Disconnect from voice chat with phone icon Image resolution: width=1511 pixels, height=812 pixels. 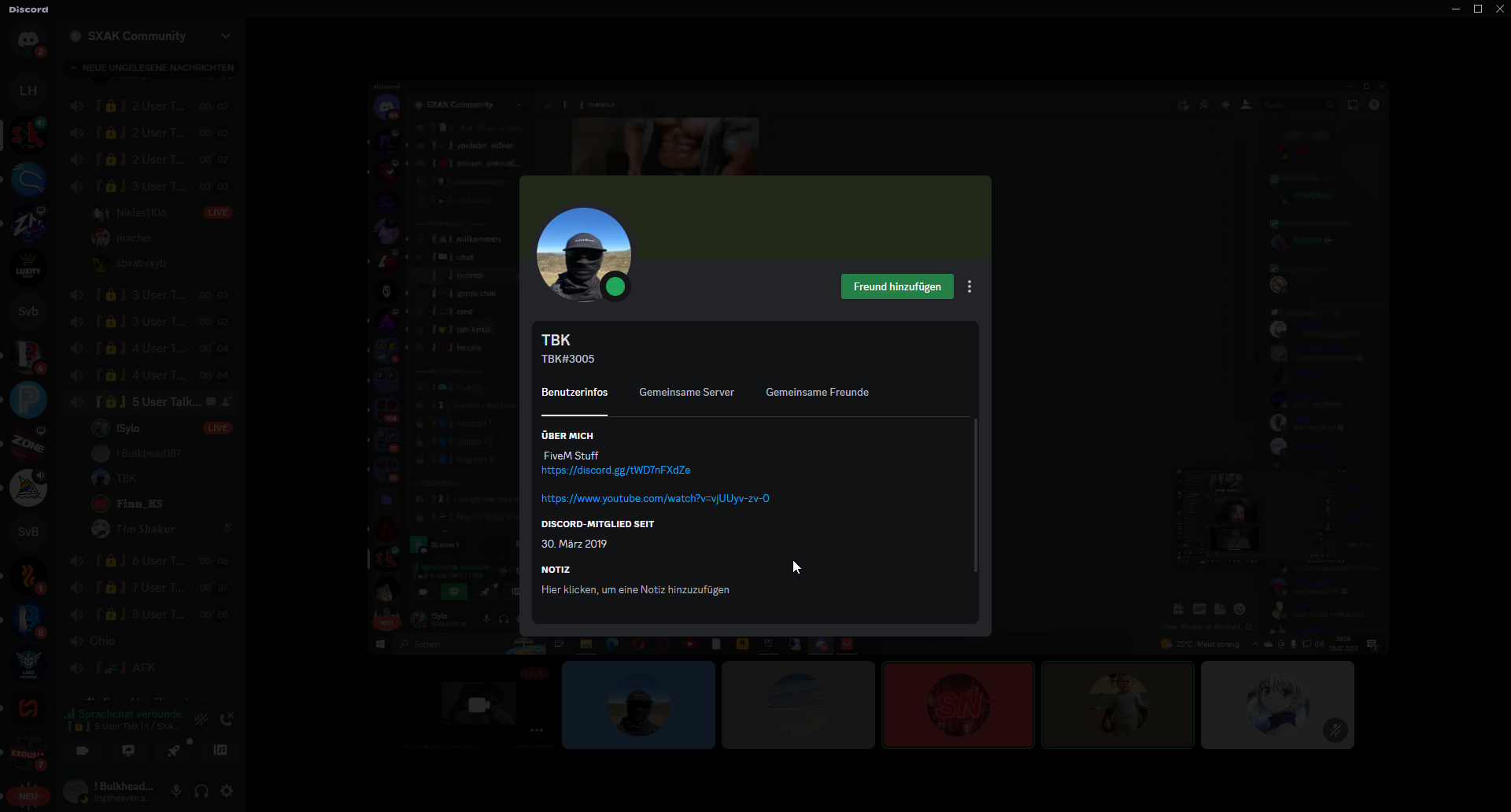pyautogui.click(x=227, y=718)
